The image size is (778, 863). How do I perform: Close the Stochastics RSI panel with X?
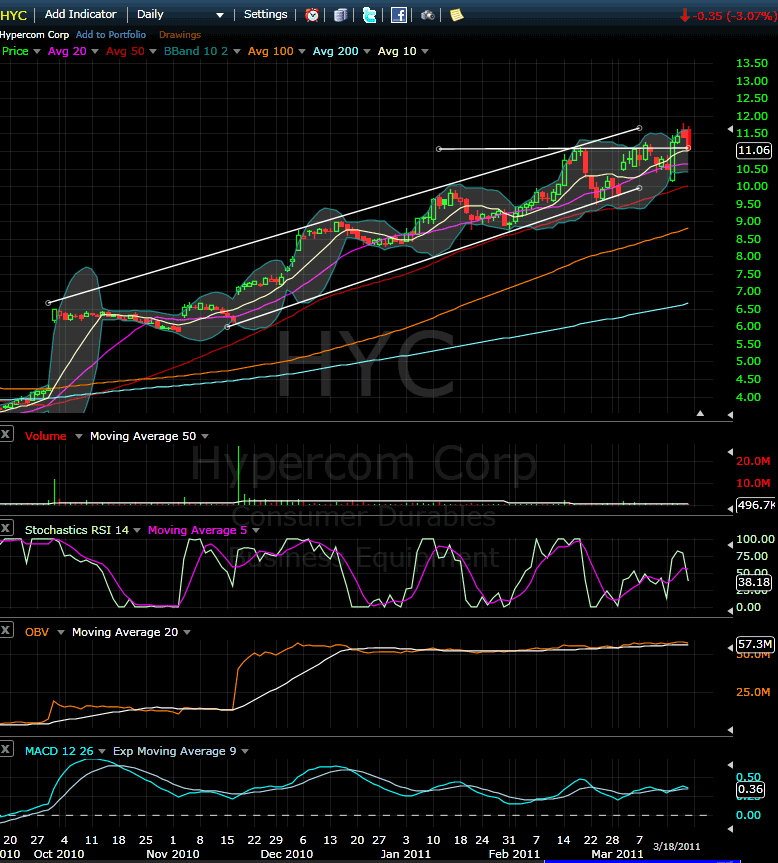click(6, 528)
